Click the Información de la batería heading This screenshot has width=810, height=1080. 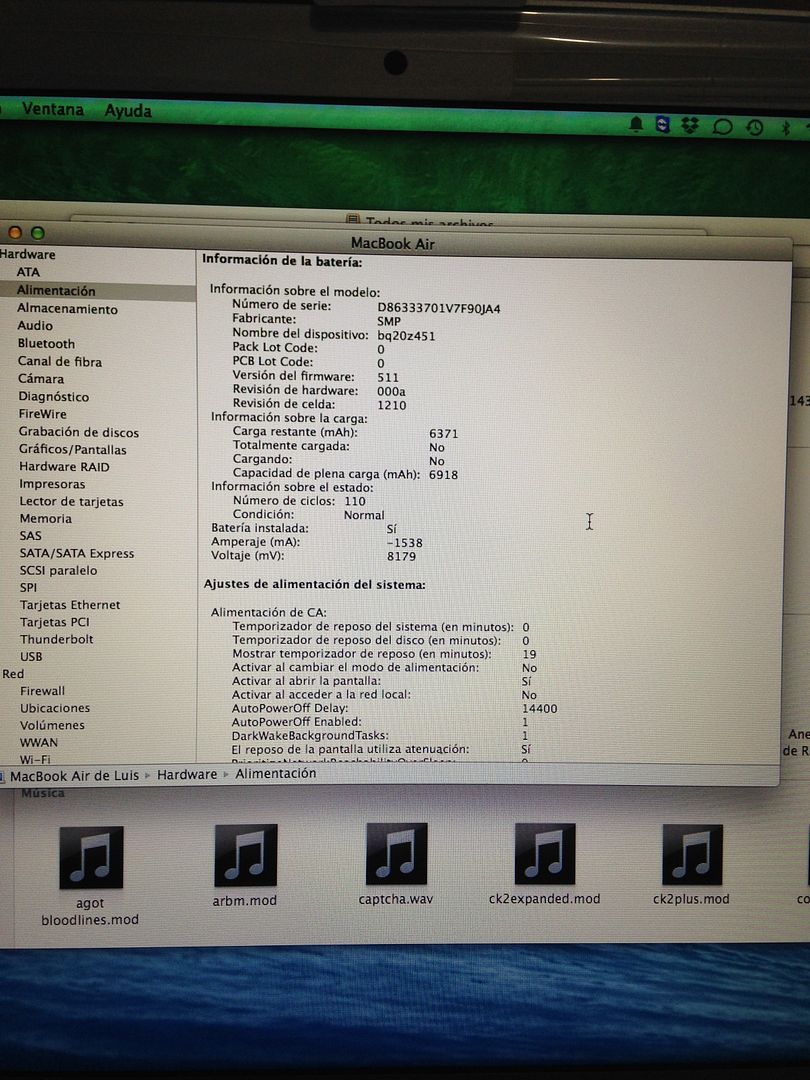282,261
